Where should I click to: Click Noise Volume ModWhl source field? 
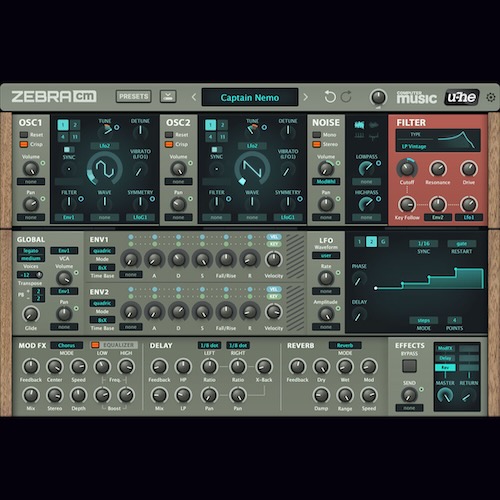tap(326, 182)
